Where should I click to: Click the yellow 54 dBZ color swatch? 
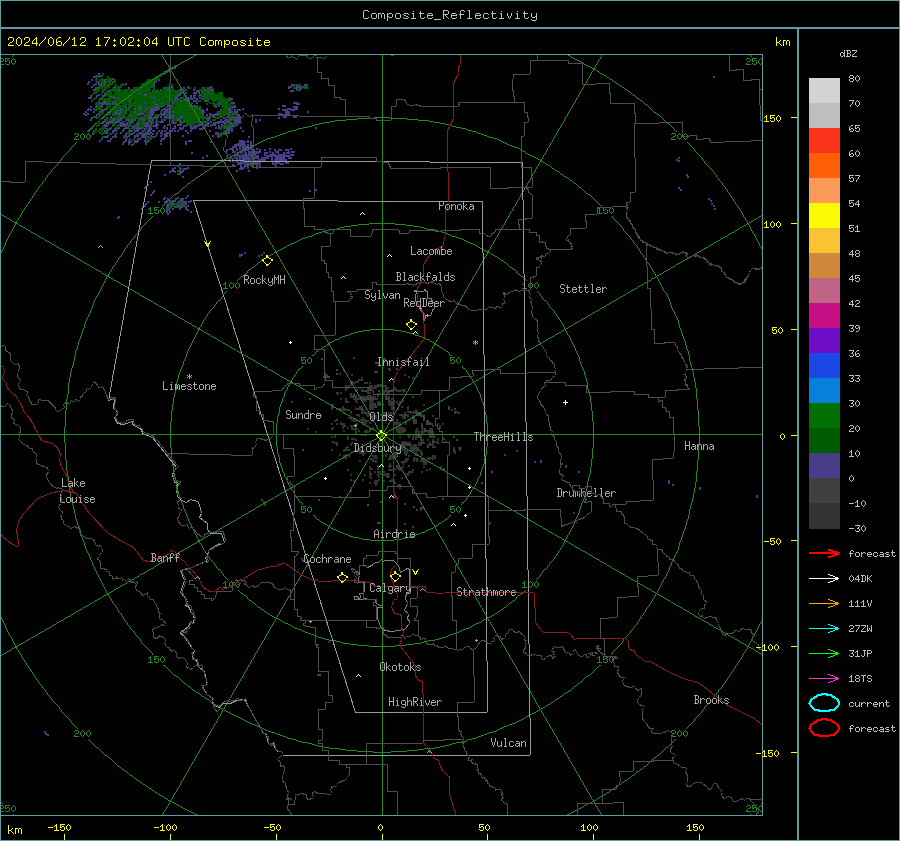pos(824,216)
